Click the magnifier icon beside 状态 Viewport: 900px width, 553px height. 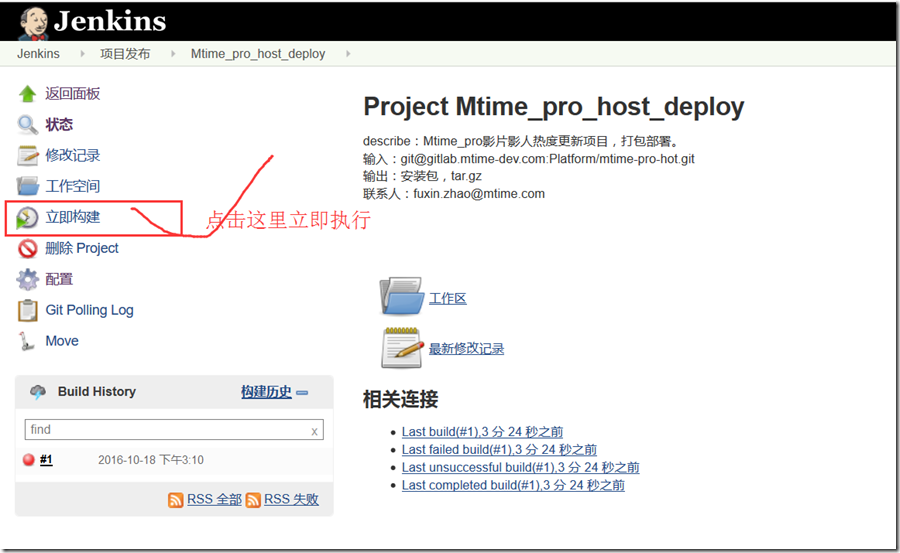tap(27, 125)
